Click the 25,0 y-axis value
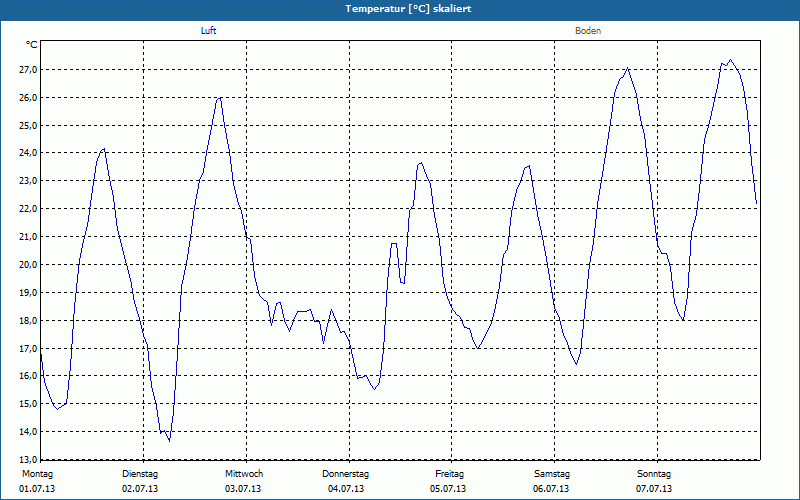This screenshot has width=800, height=500. pos(29,125)
